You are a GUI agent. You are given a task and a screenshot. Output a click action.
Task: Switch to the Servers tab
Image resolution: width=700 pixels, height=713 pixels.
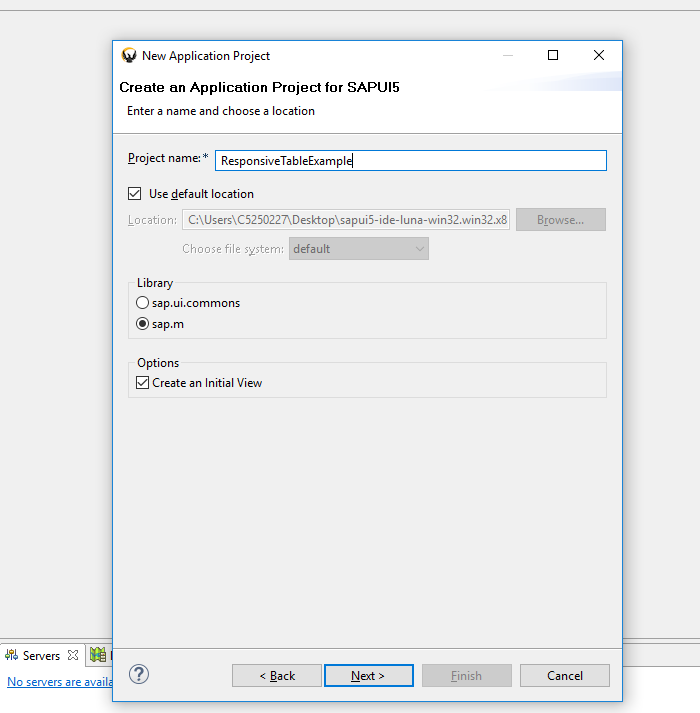point(41,655)
